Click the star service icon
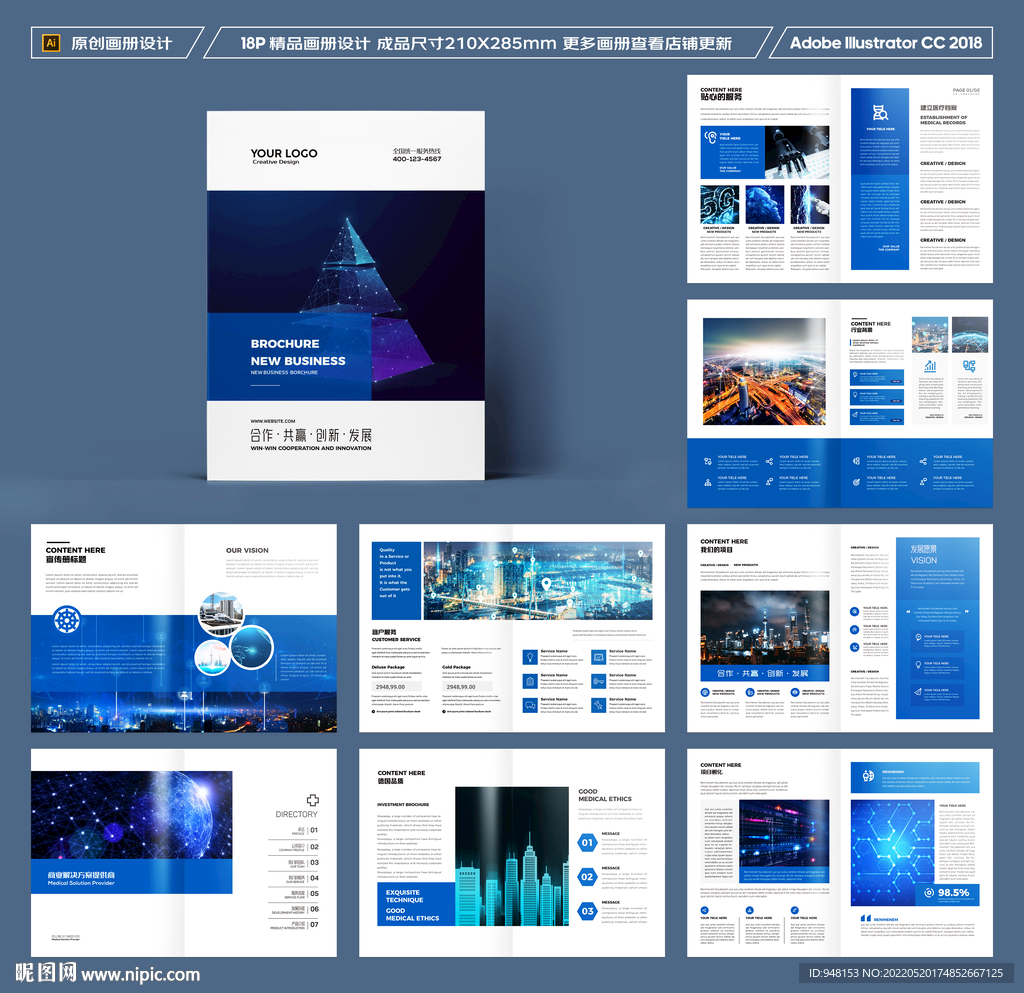This screenshot has width=1024, height=993. [x=599, y=705]
